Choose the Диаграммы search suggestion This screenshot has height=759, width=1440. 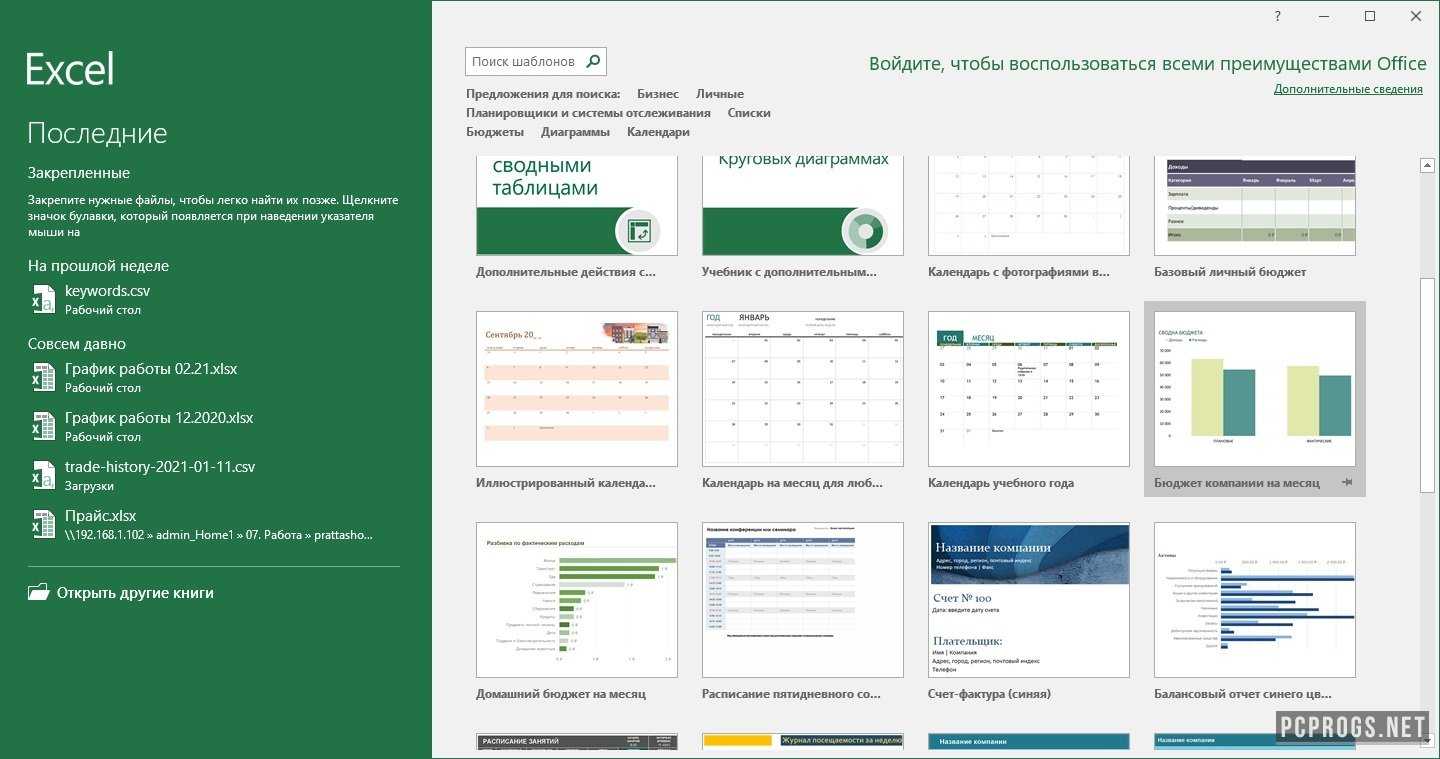(x=575, y=132)
